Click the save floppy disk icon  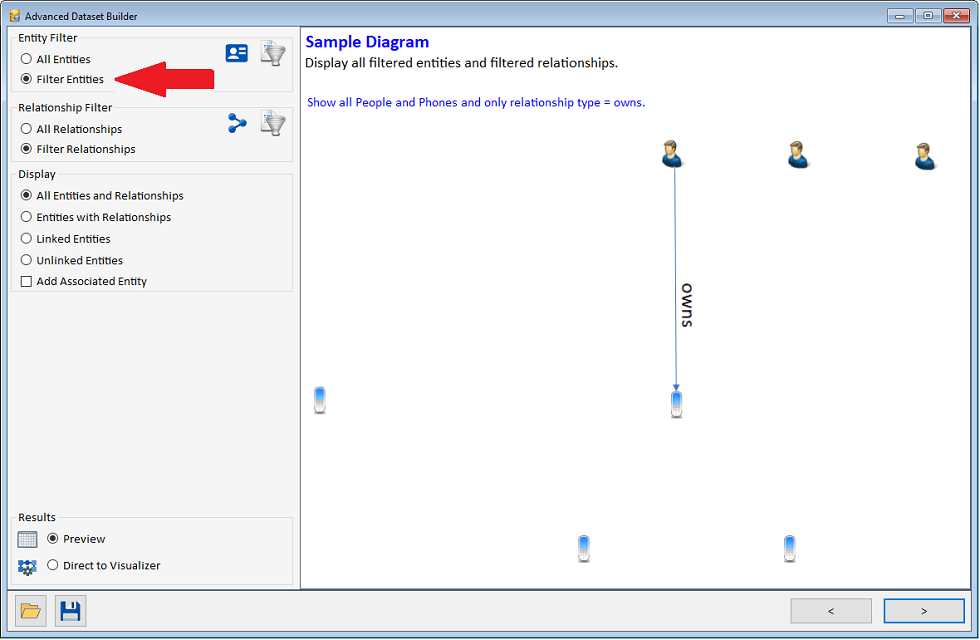70,611
